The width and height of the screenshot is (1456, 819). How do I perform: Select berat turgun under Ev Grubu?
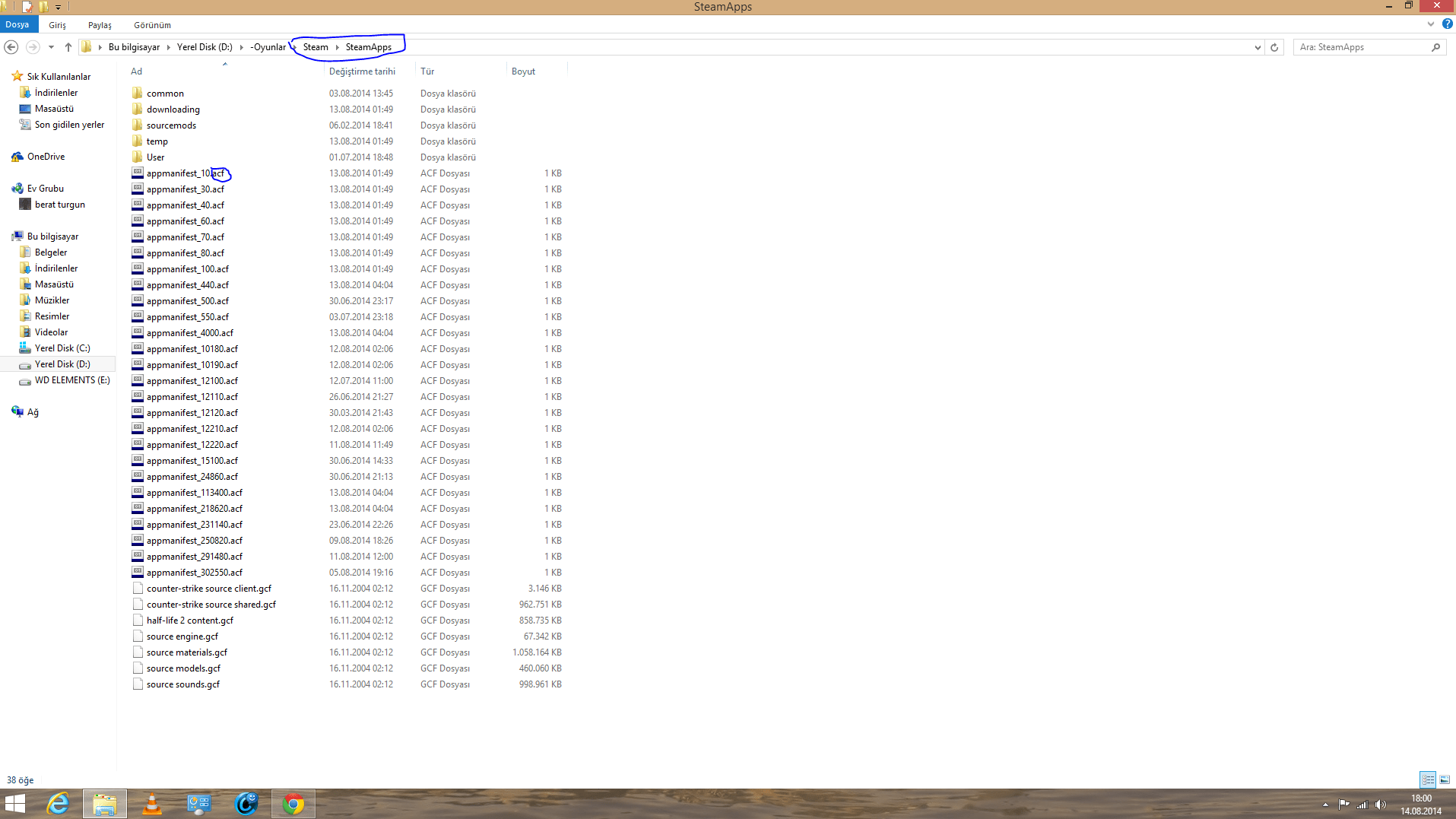(60, 205)
